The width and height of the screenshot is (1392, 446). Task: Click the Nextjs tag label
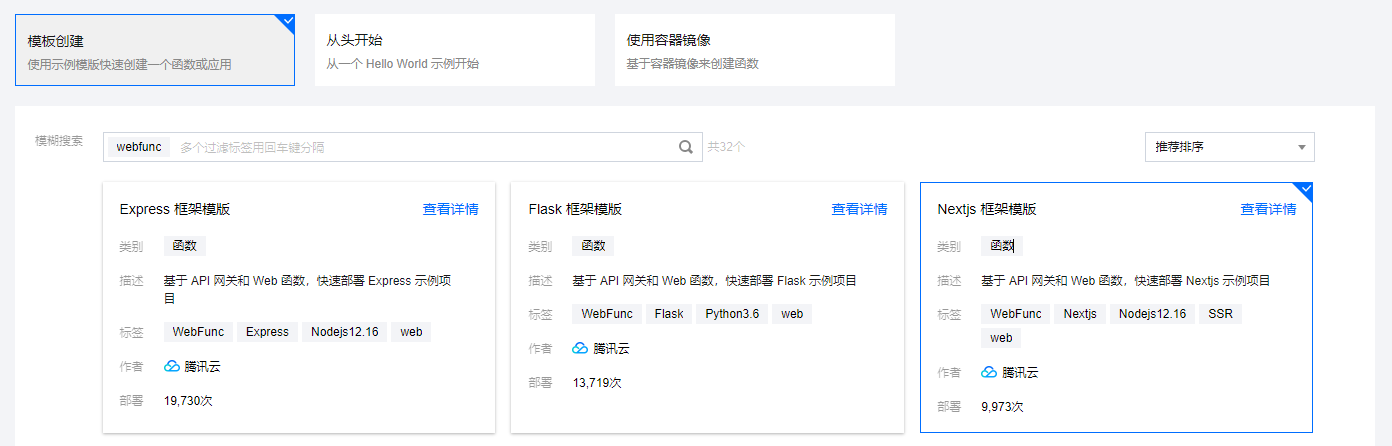coord(1080,314)
